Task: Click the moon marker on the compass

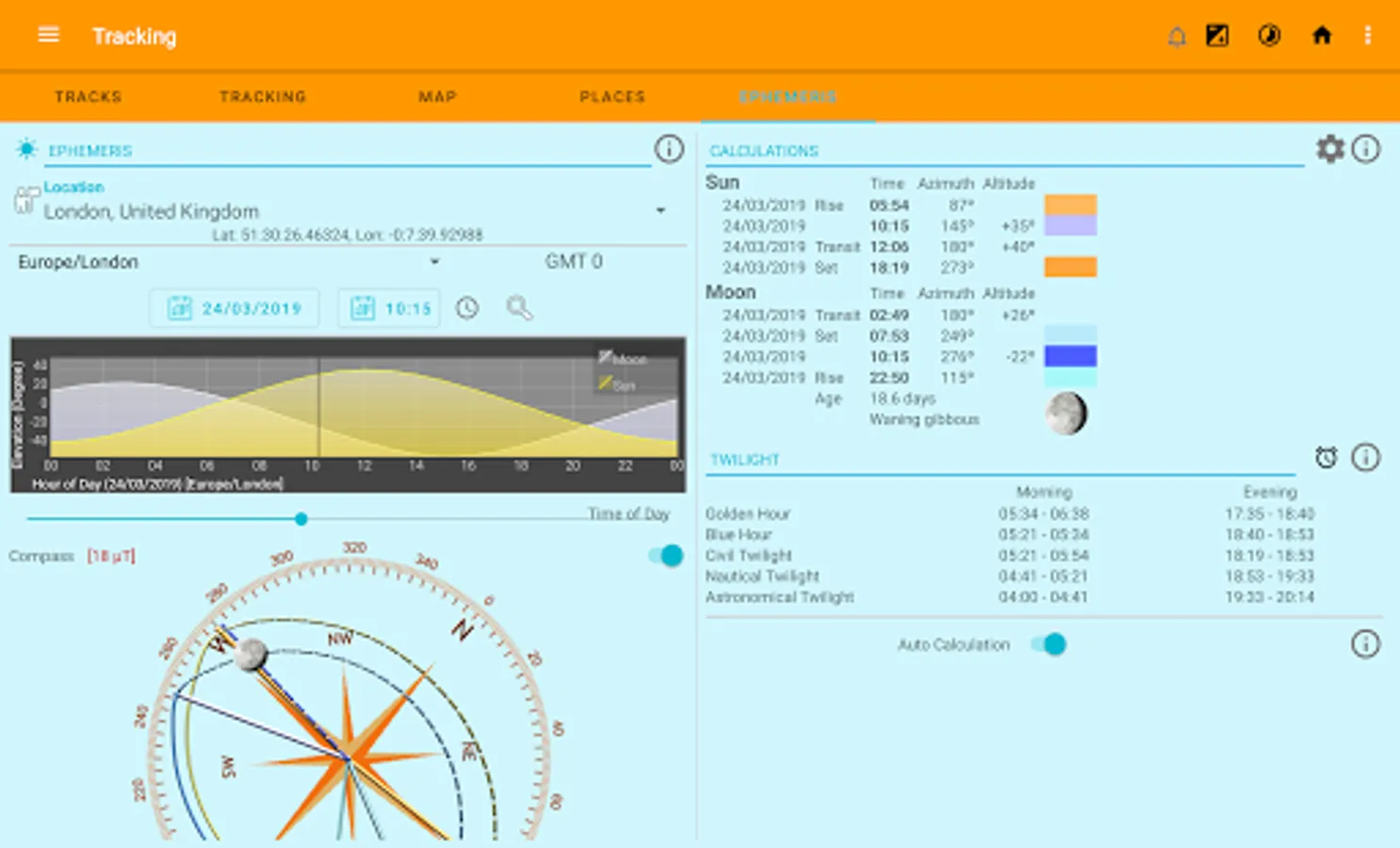Action: pyautogui.click(x=252, y=655)
